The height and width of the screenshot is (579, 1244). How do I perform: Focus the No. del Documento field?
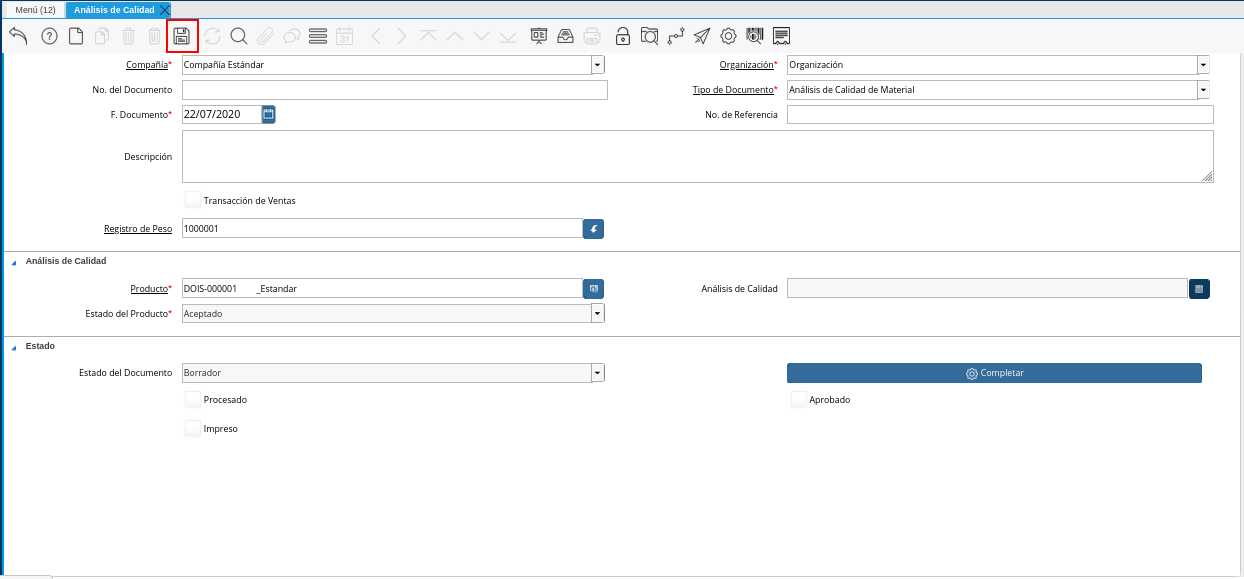(x=395, y=90)
